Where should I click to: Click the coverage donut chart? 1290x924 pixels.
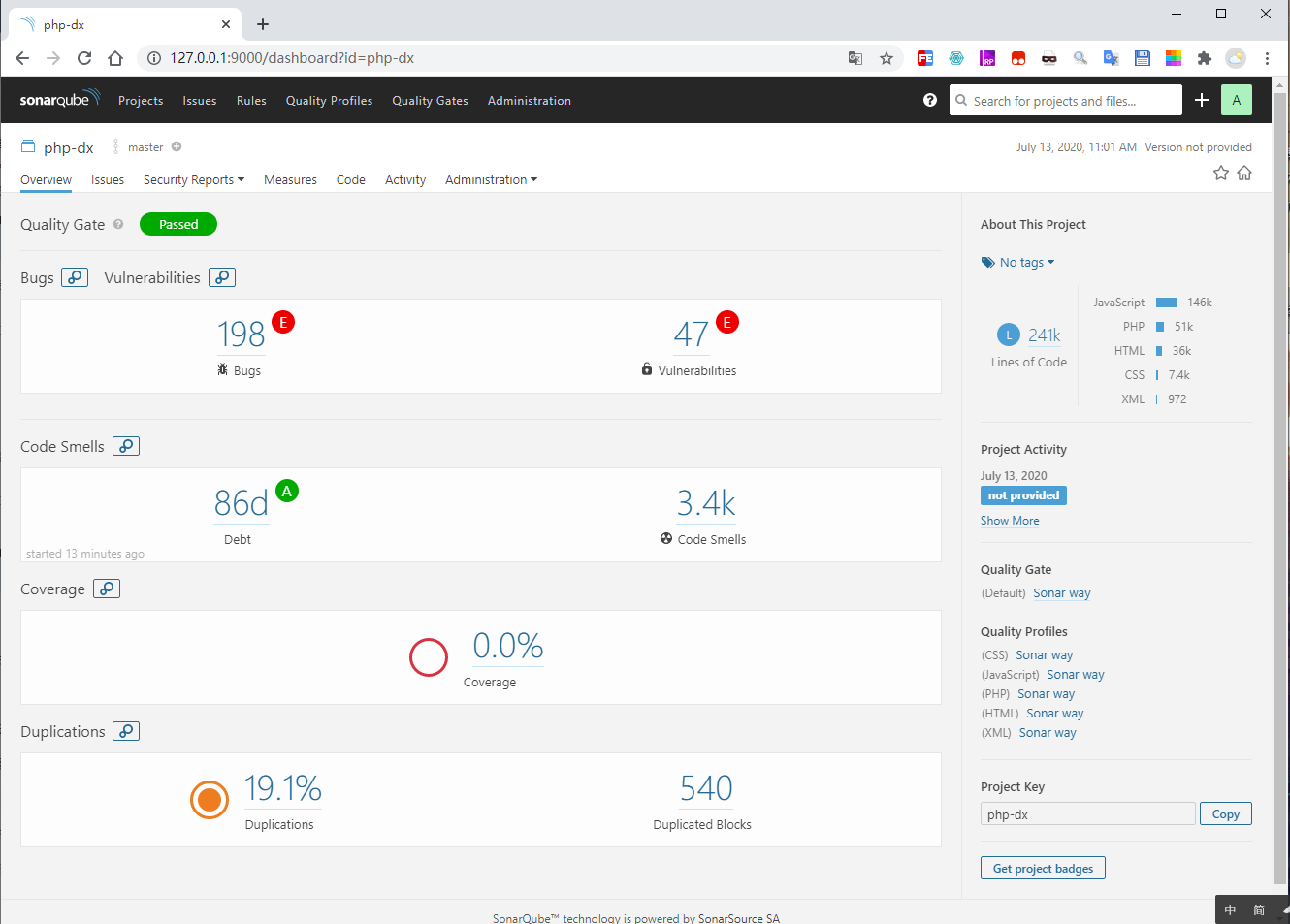click(x=429, y=657)
